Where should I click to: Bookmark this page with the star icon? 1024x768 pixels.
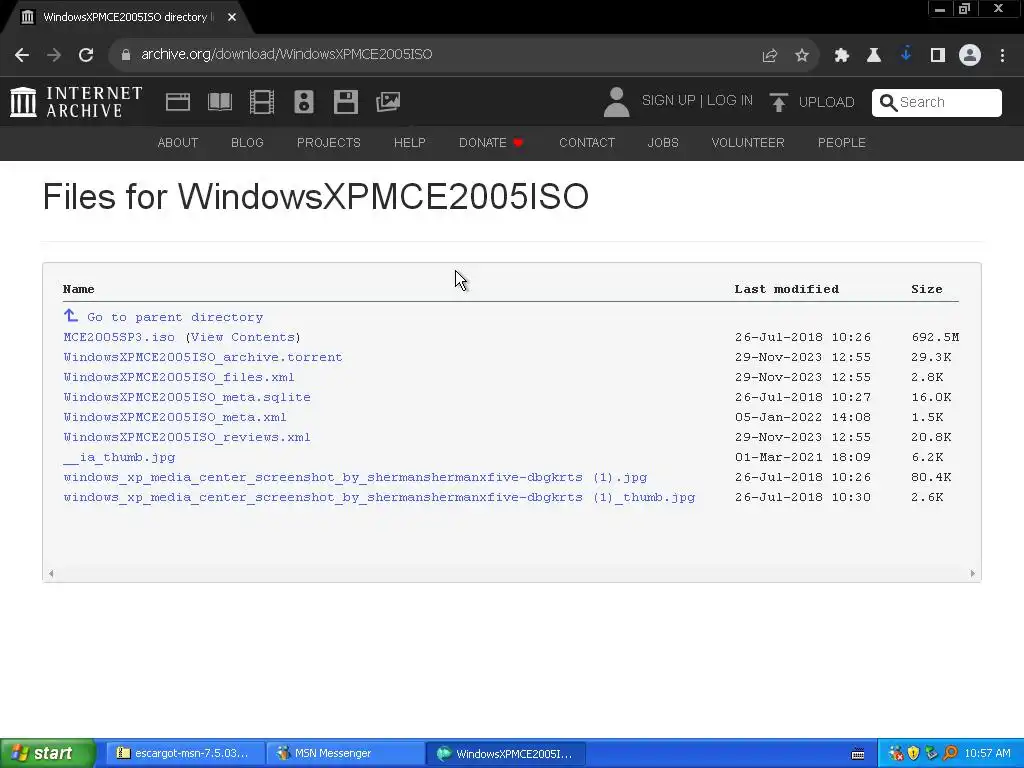[x=802, y=56]
